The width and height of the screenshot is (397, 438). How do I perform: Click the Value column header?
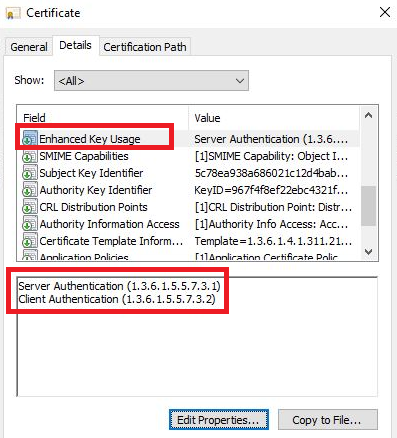(x=274, y=118)
